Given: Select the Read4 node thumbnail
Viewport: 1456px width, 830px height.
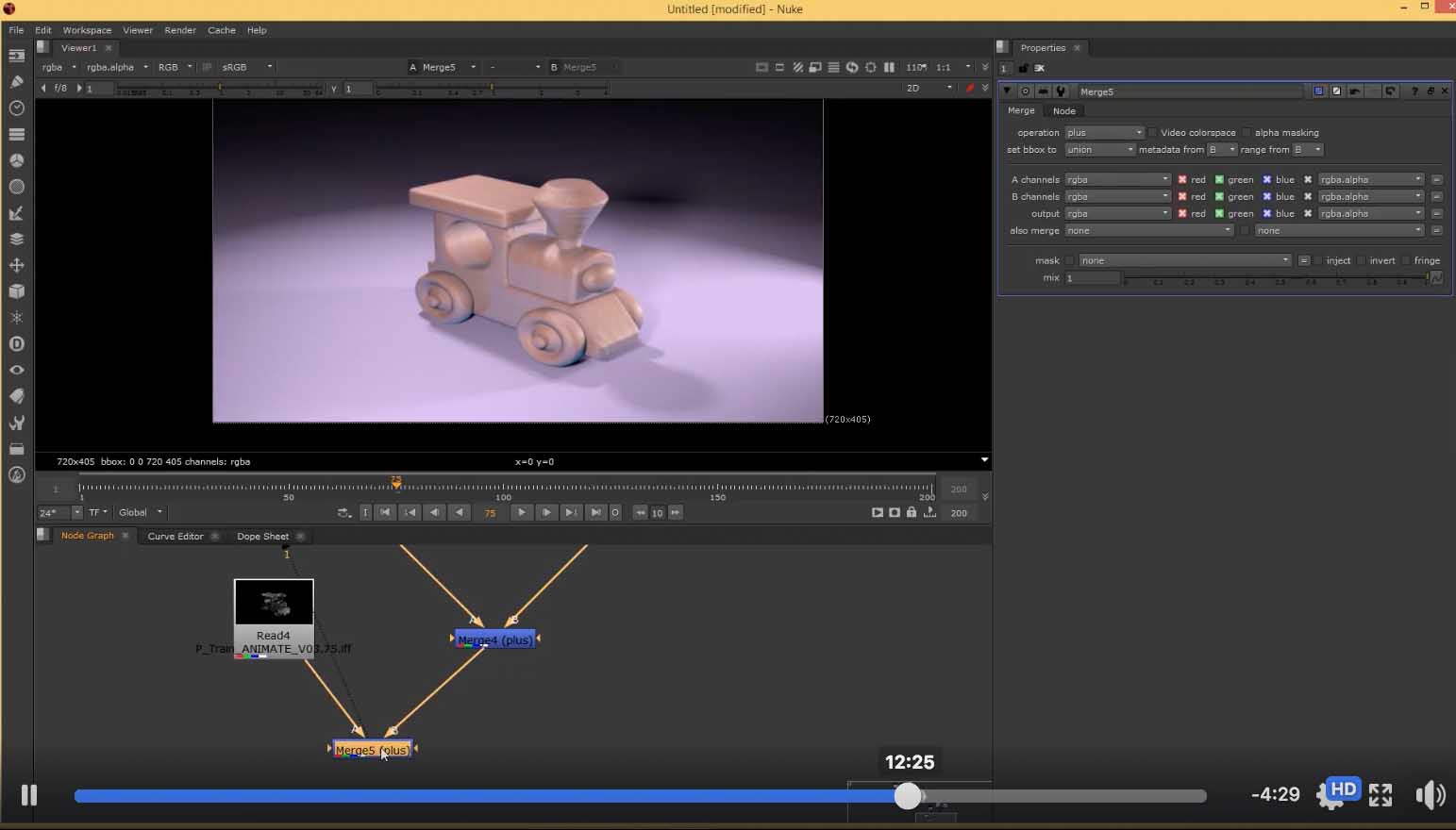Looking at the screenshot, I should [x=274, y=602].
